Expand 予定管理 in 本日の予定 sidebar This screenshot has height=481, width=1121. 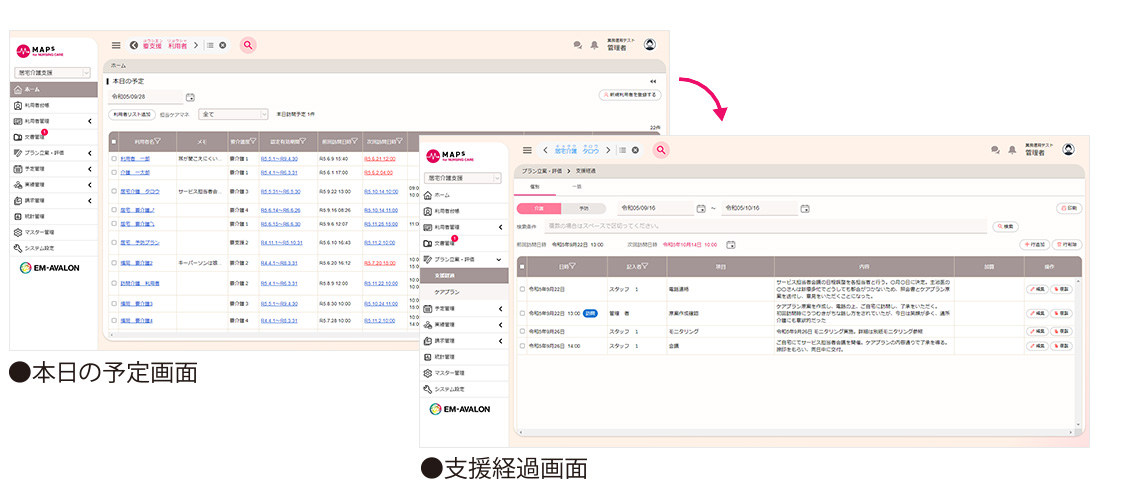[x=90, y=169]
